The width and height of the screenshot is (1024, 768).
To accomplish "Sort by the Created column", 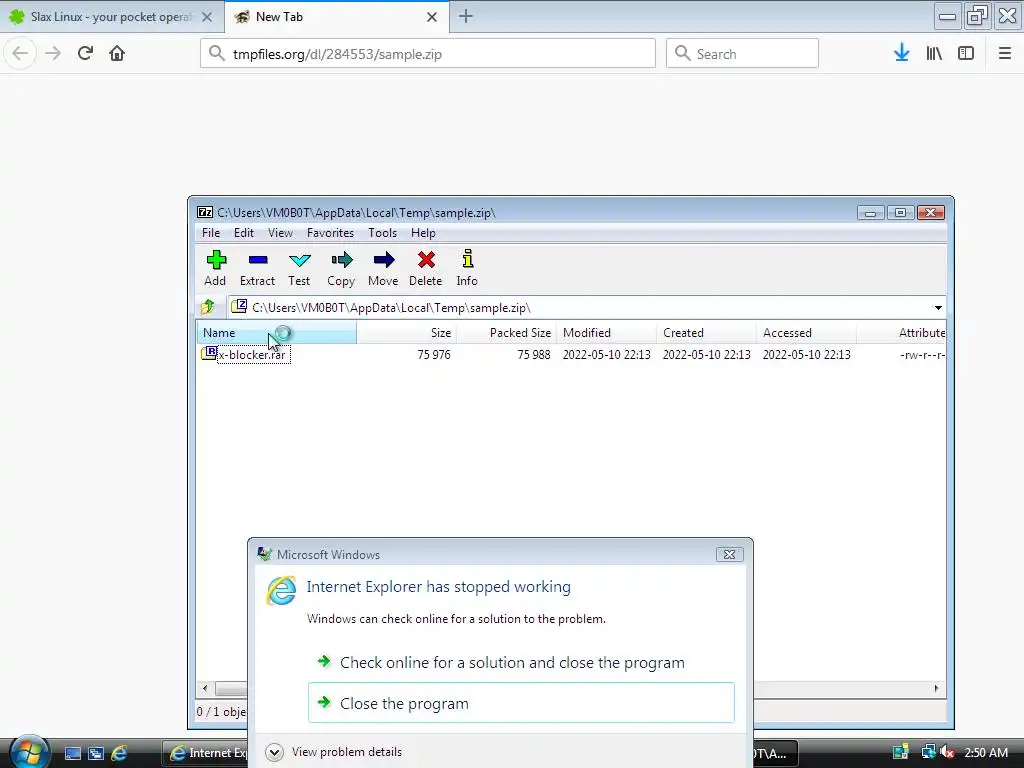I will 706,332.
